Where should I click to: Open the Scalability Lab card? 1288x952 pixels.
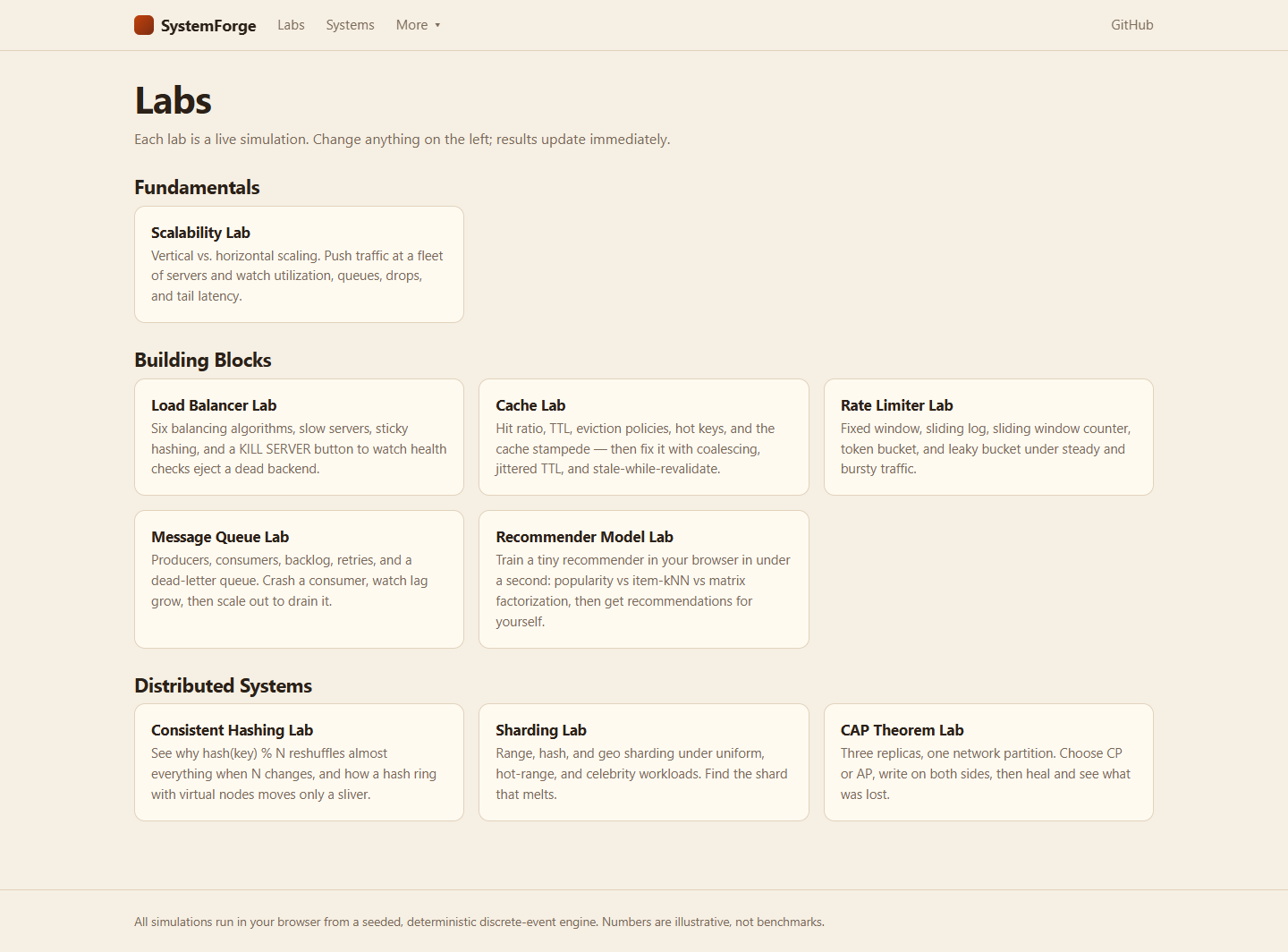coord(299,264)
